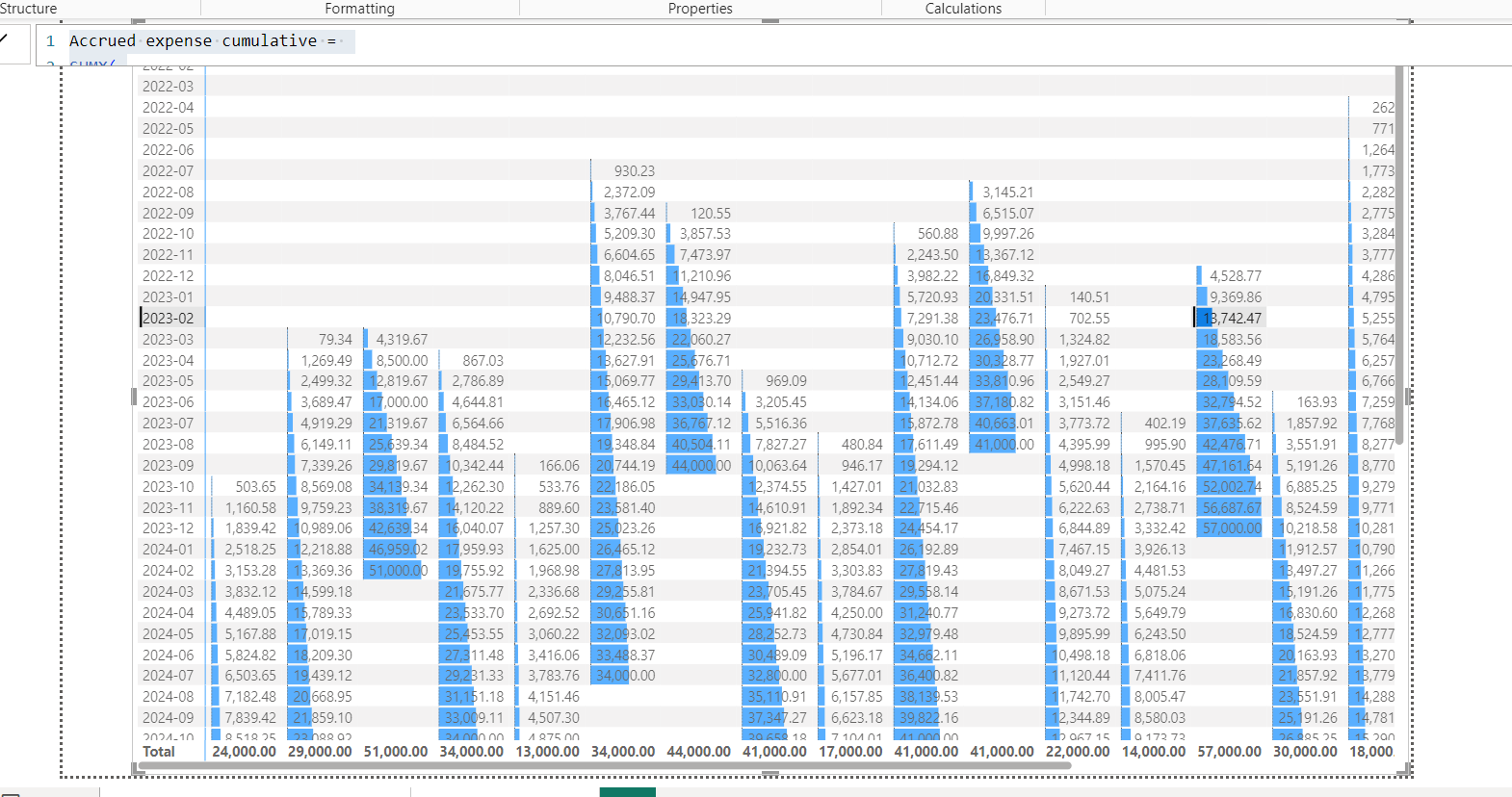The height and width of the screenshot is (797, 1512).
Task: Click the cell value 4,319.67
Action: [x=402, y=339]
